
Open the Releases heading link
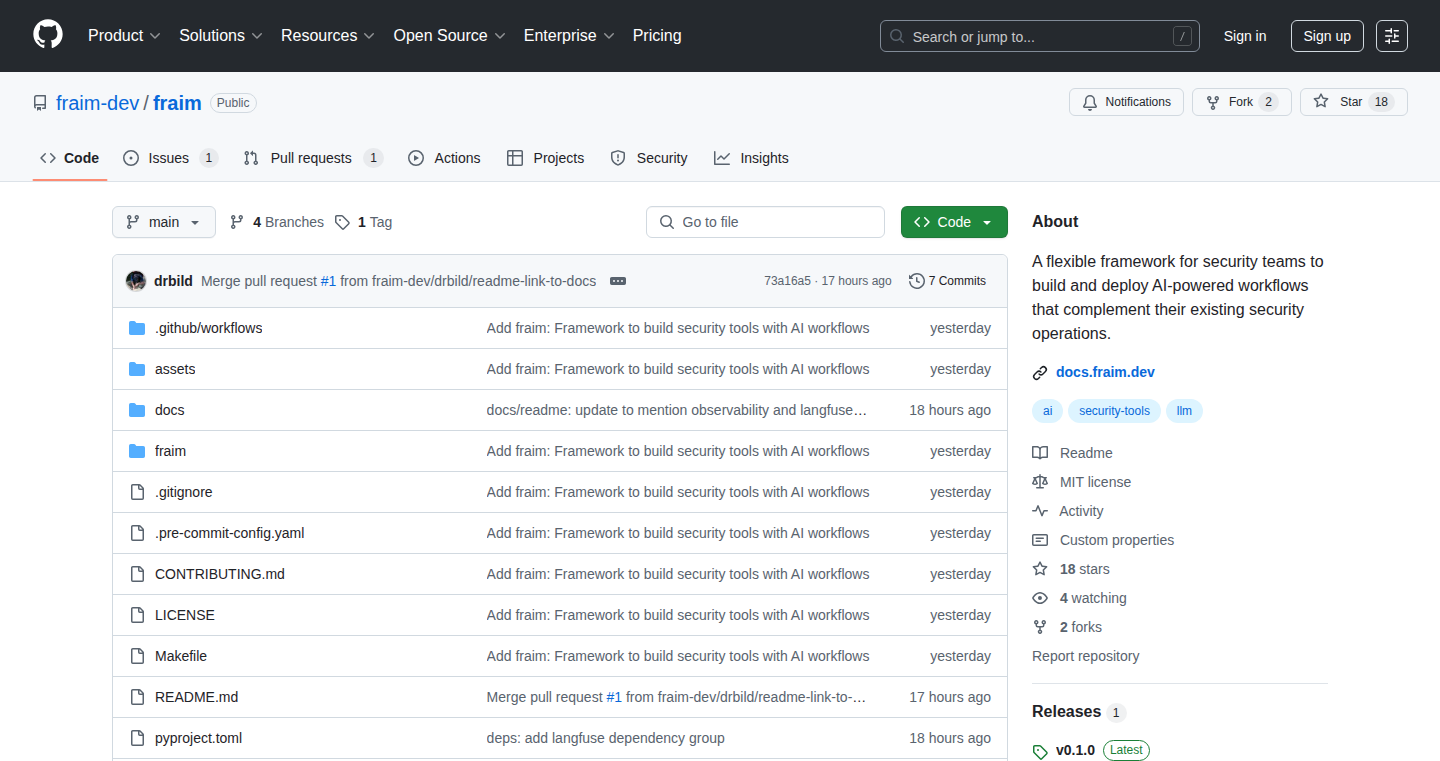1066,712
